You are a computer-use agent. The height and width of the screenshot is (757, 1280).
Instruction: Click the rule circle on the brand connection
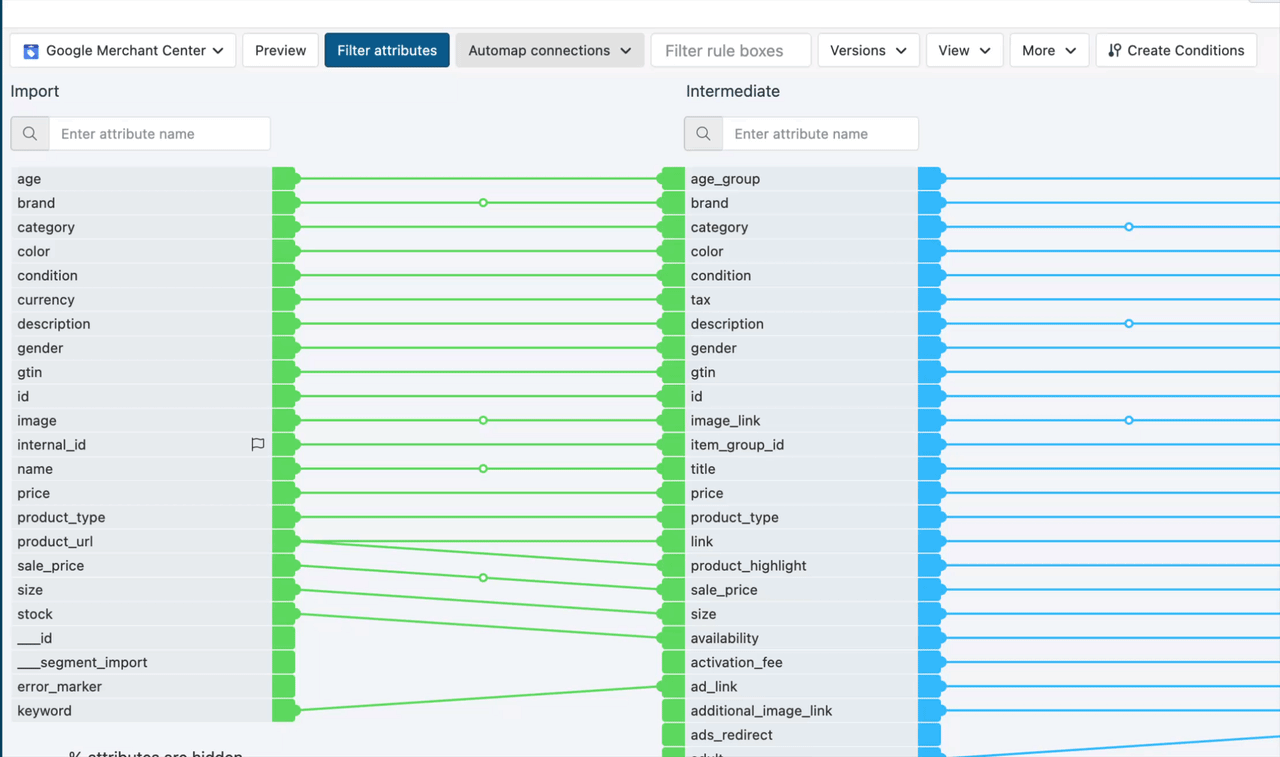(x=483, y=203)
